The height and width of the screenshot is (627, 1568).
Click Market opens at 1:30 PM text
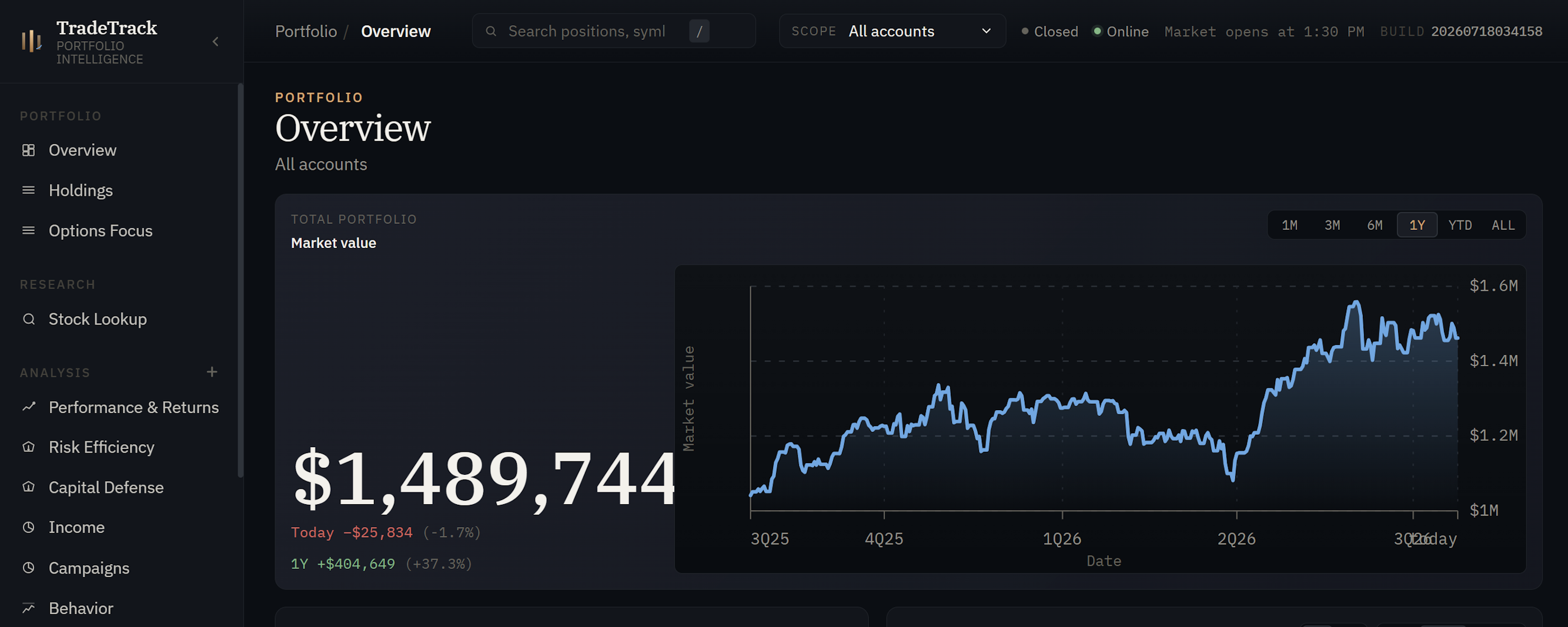coord(1263,31)
